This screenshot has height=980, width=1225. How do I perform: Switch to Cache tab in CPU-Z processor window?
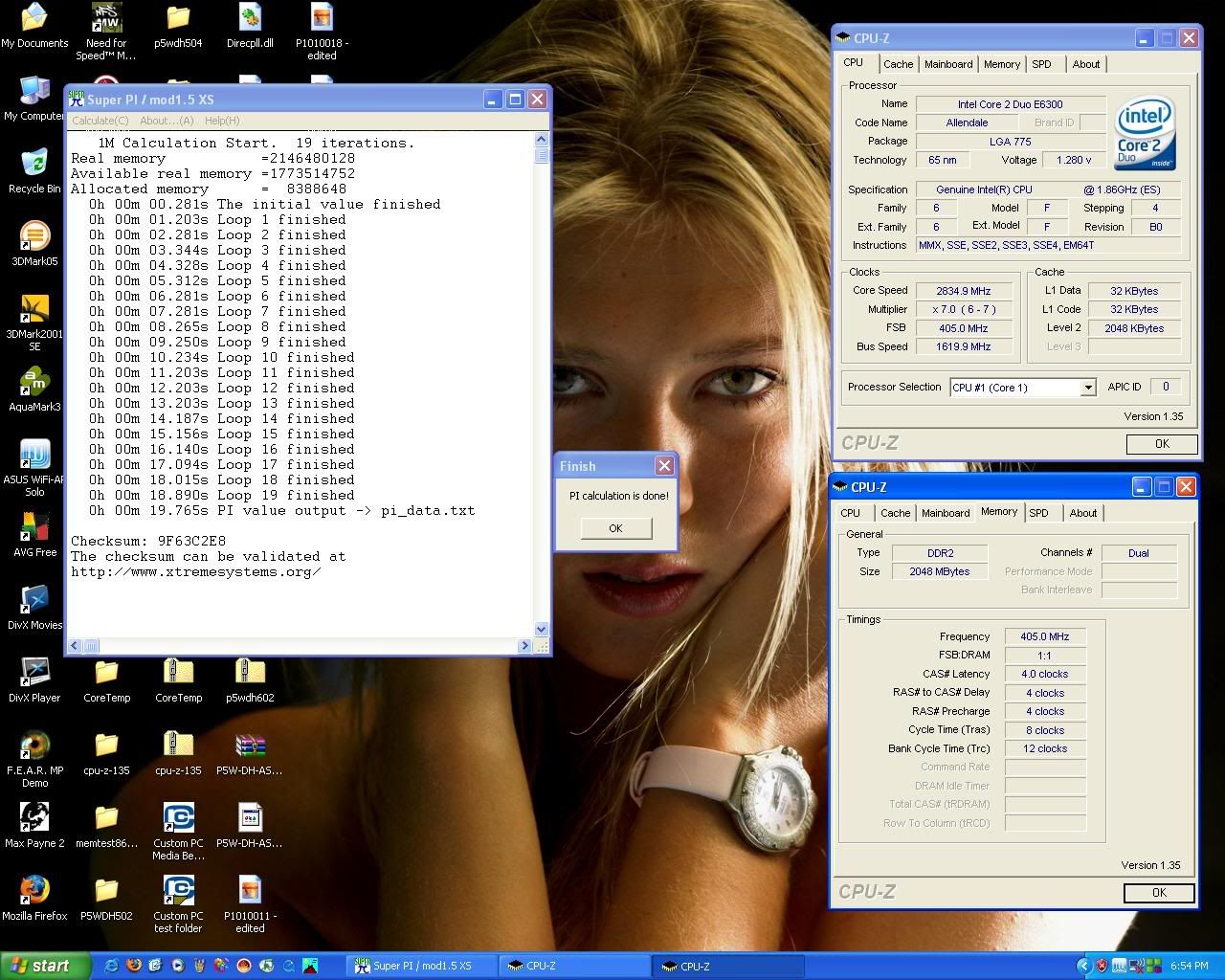coord(898,64)
